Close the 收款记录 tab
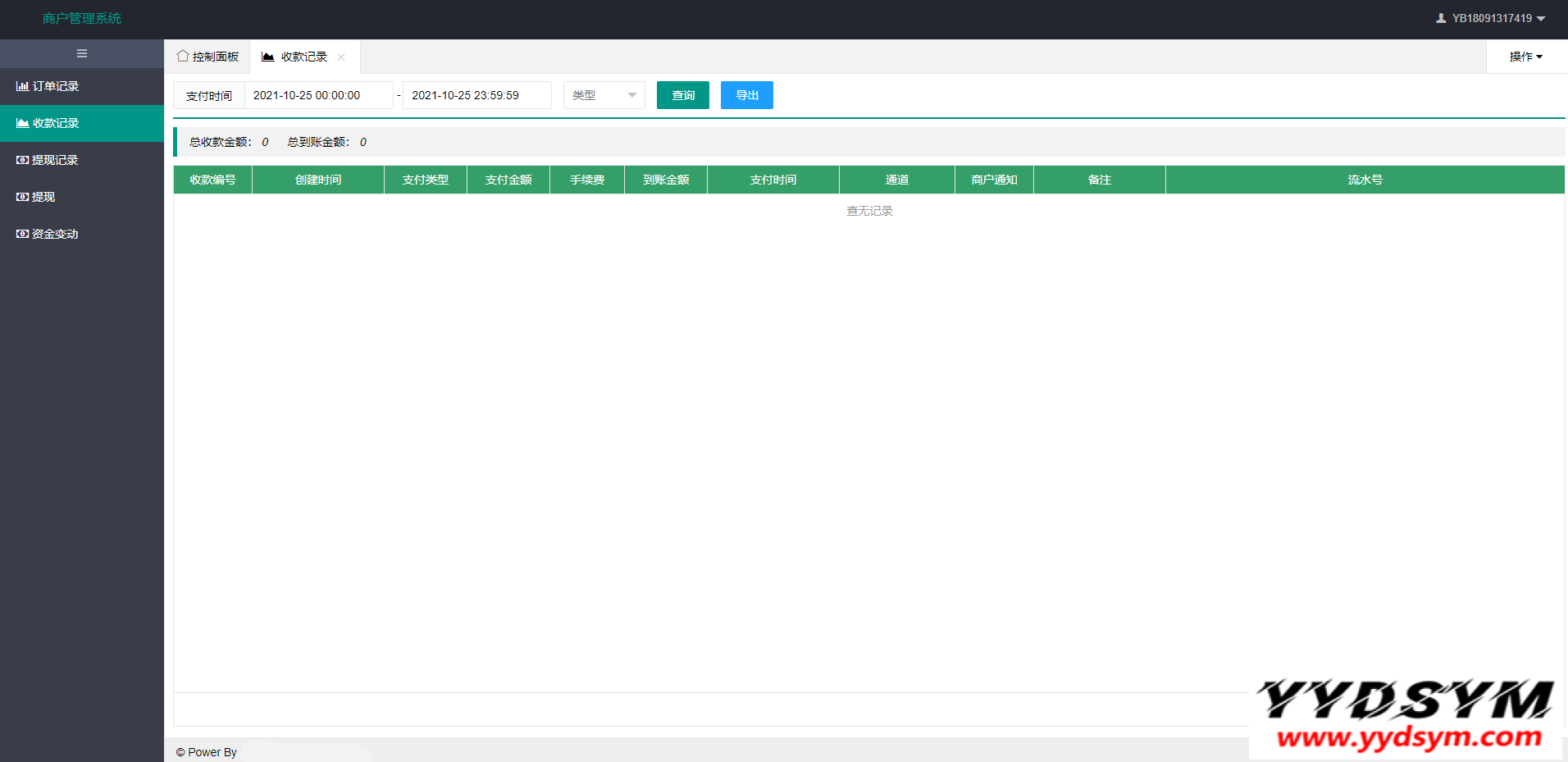 click(341, 57)
